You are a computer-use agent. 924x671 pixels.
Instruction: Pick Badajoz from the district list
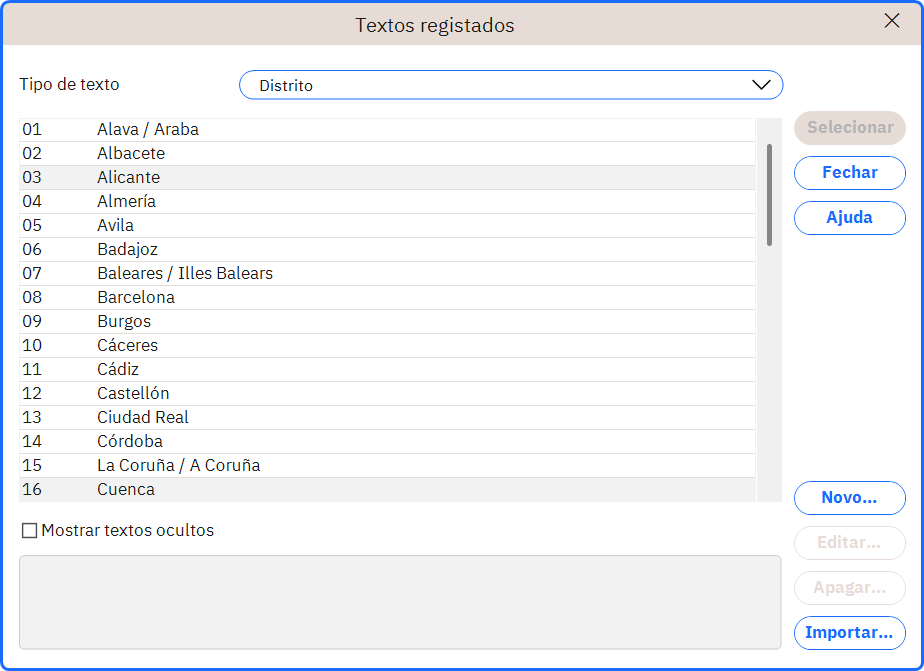click(x=387, y=250)
